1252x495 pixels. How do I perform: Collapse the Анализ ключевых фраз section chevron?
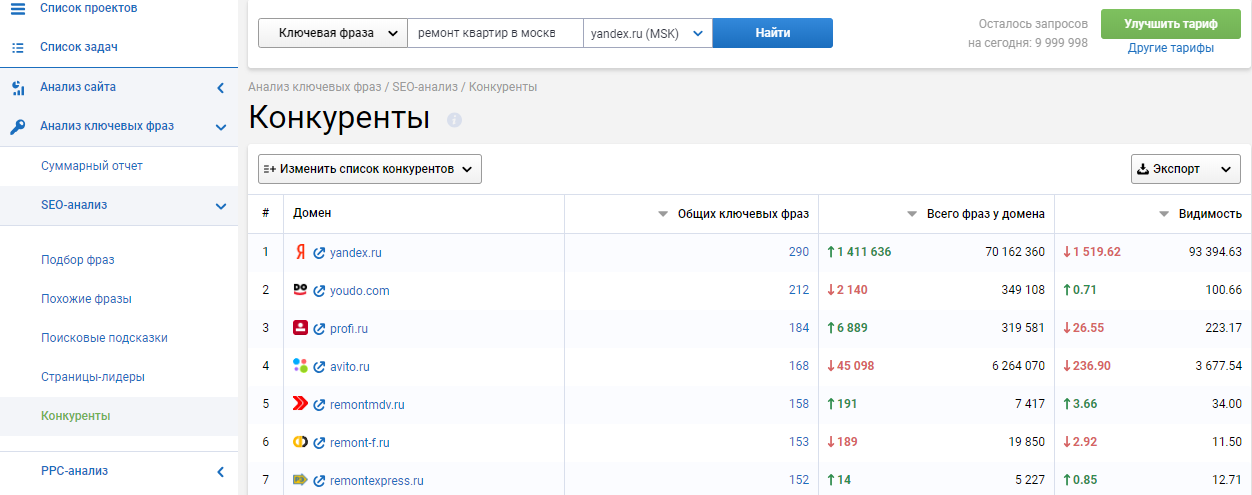221,127
